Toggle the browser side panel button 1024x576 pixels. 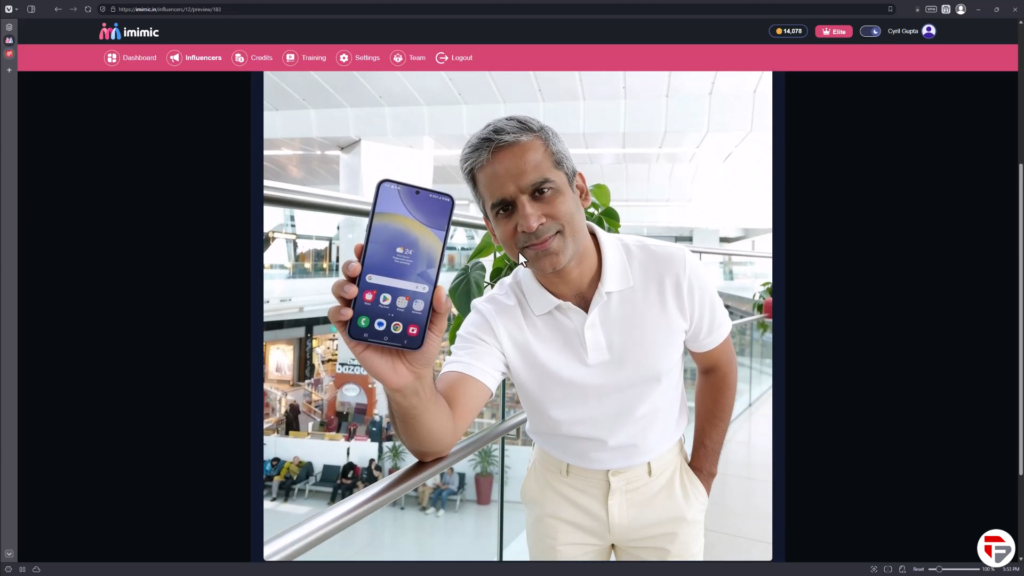coord(31,9)
